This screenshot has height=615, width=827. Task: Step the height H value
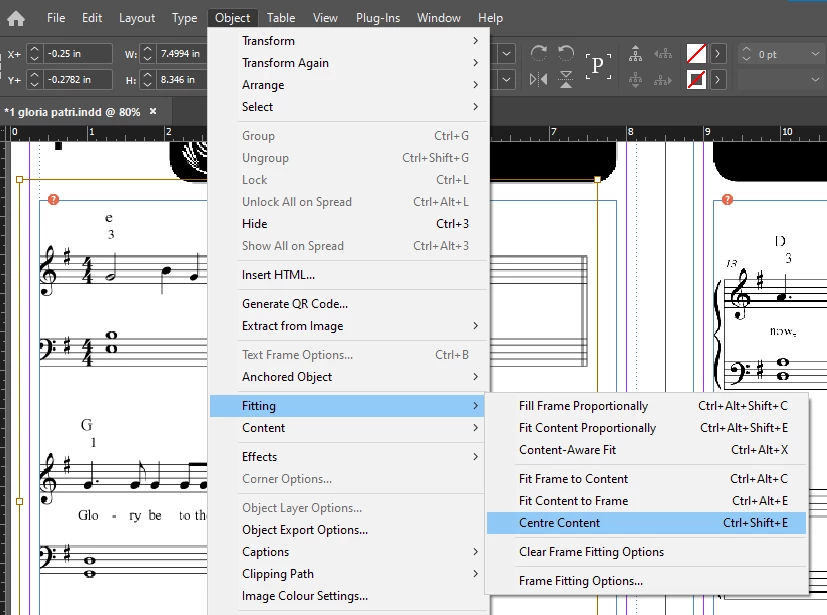148,79
